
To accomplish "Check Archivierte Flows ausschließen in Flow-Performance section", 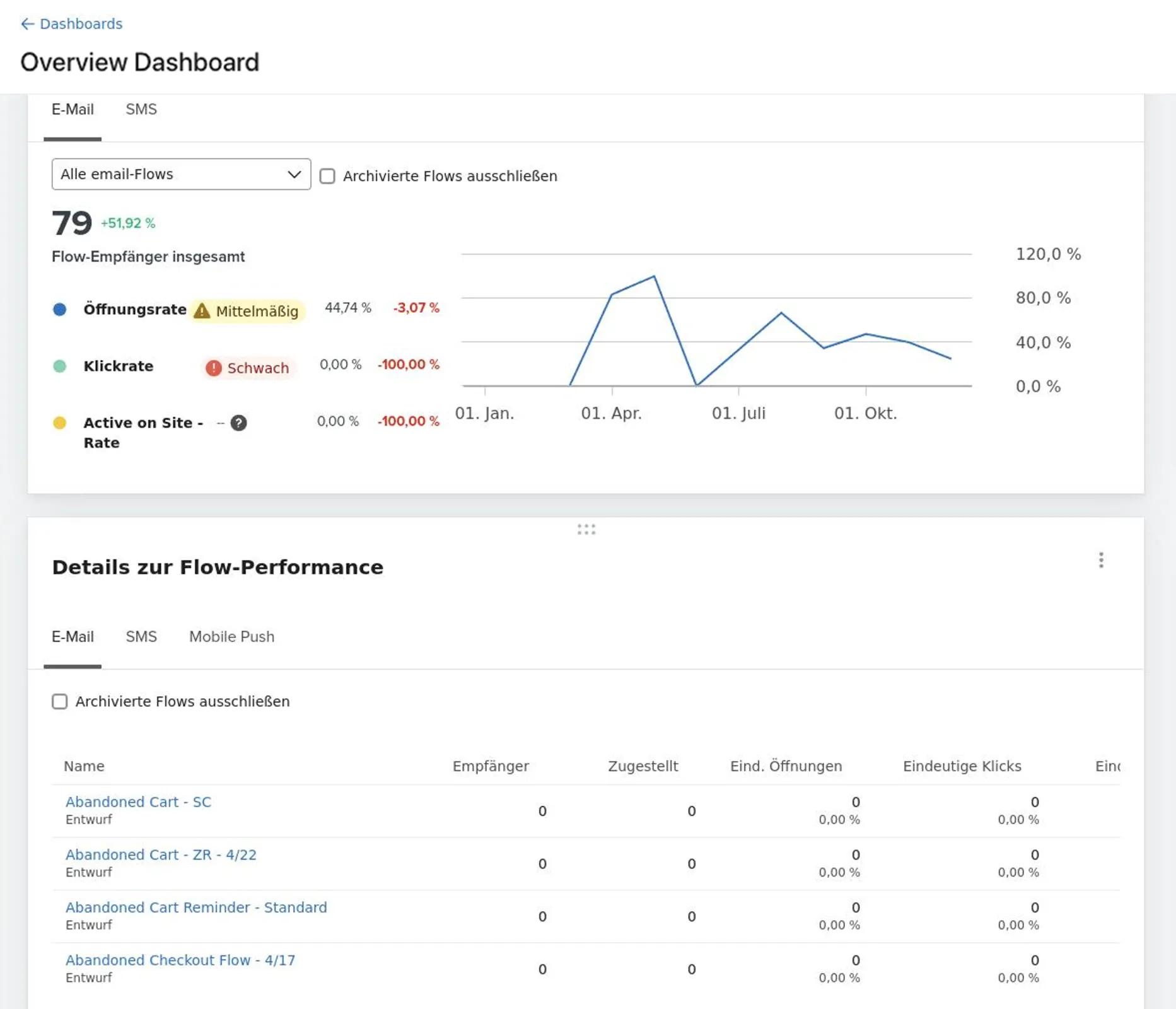I will tap(60, 701).
